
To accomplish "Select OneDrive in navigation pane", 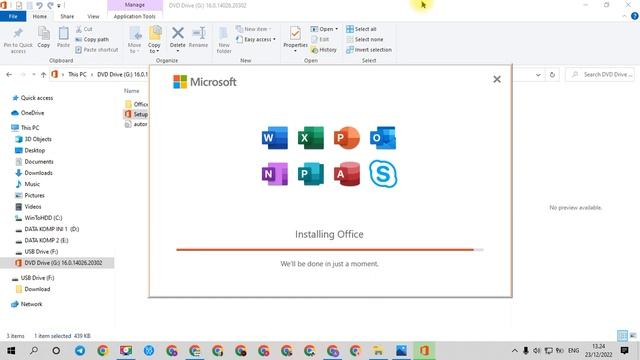I will 28,113.
